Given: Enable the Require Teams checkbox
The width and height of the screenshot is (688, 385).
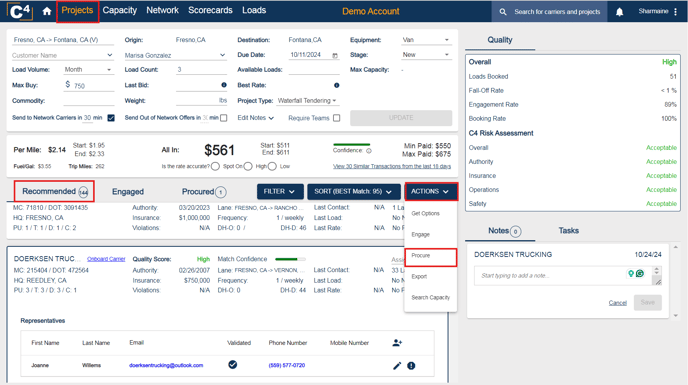Looking at the screenshot, I should pyautogui.click(x=337, y=118).
